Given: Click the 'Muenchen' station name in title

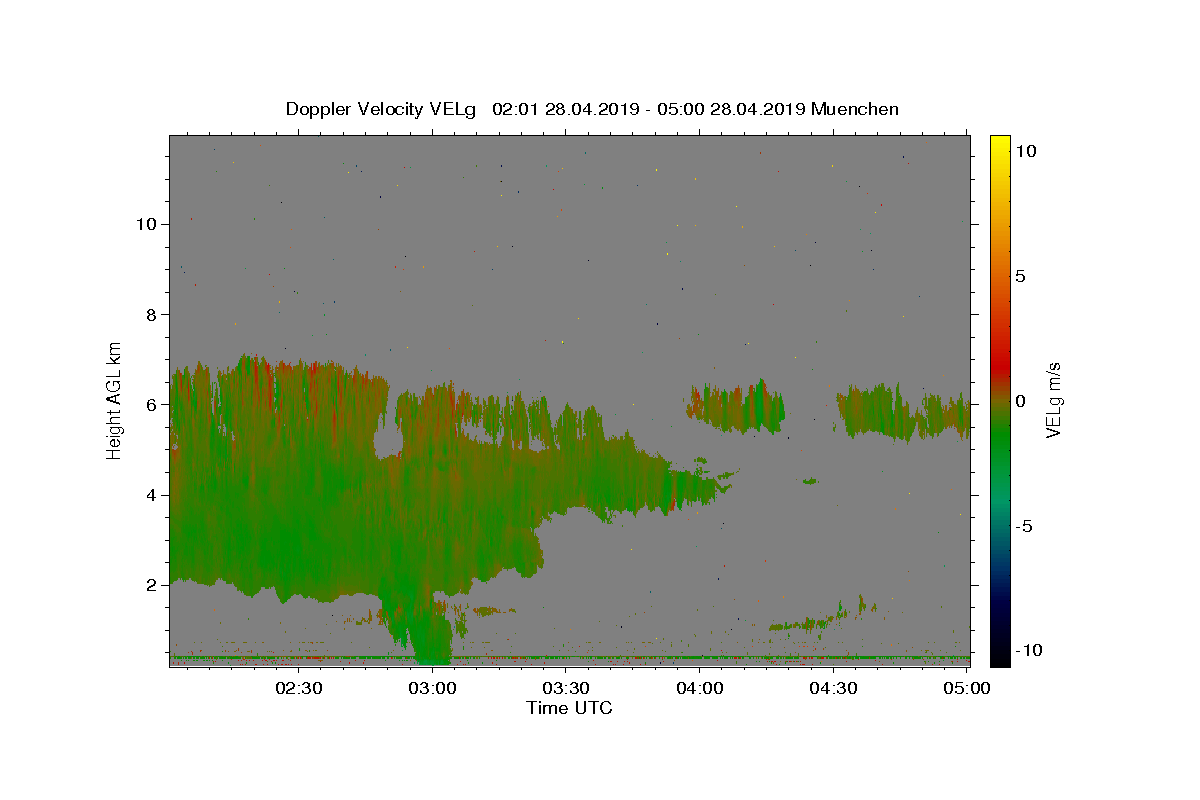Looking at the screenshot, I should click(x=855, y=109).
